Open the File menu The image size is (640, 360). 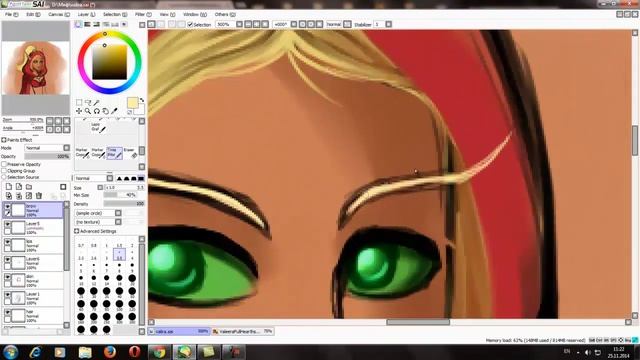[11, 14]
